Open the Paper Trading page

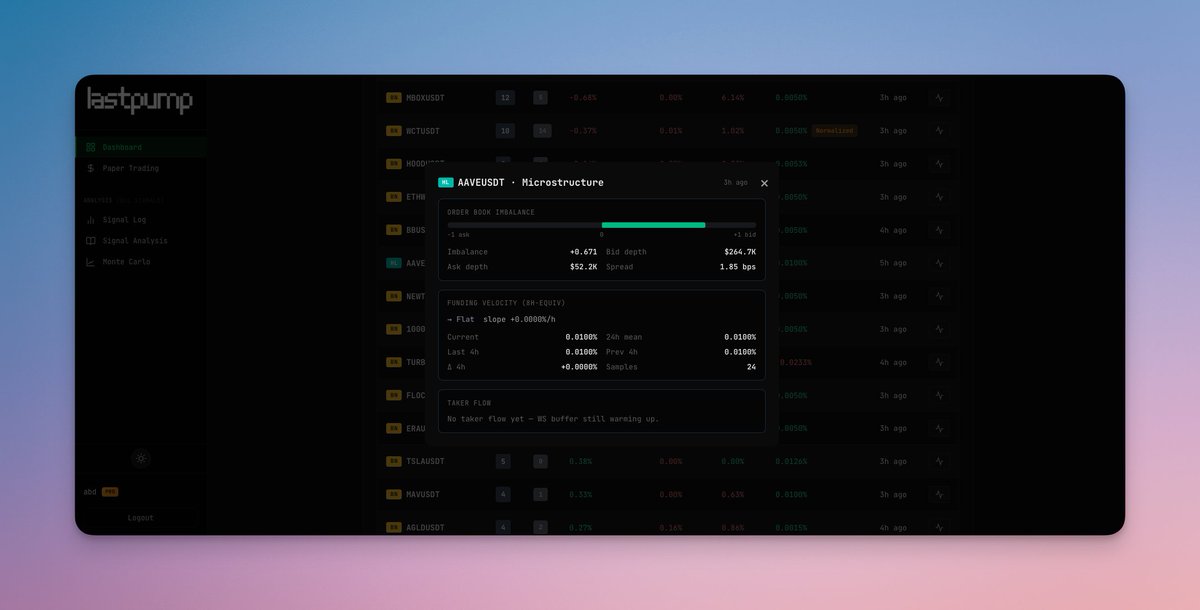click(x=141, y=168)
